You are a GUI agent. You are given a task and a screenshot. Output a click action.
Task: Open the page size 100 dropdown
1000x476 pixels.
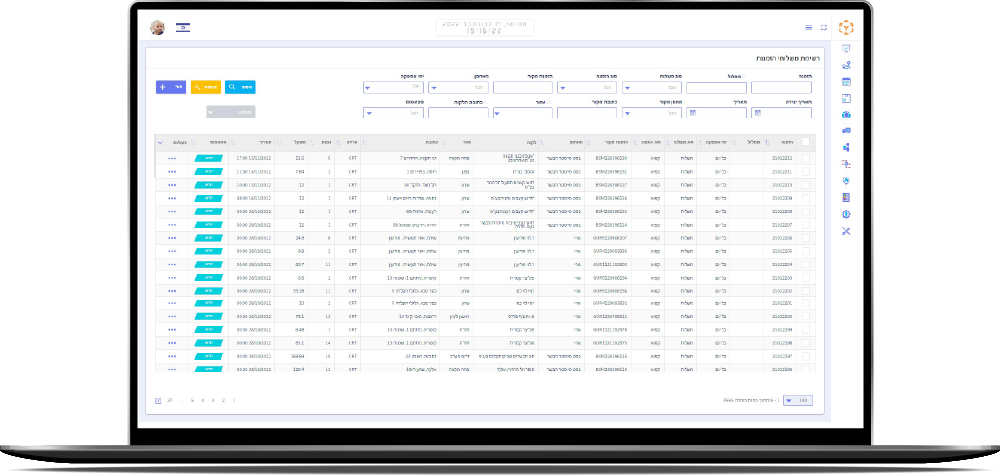pyautogui.click(x=798, y=400)
